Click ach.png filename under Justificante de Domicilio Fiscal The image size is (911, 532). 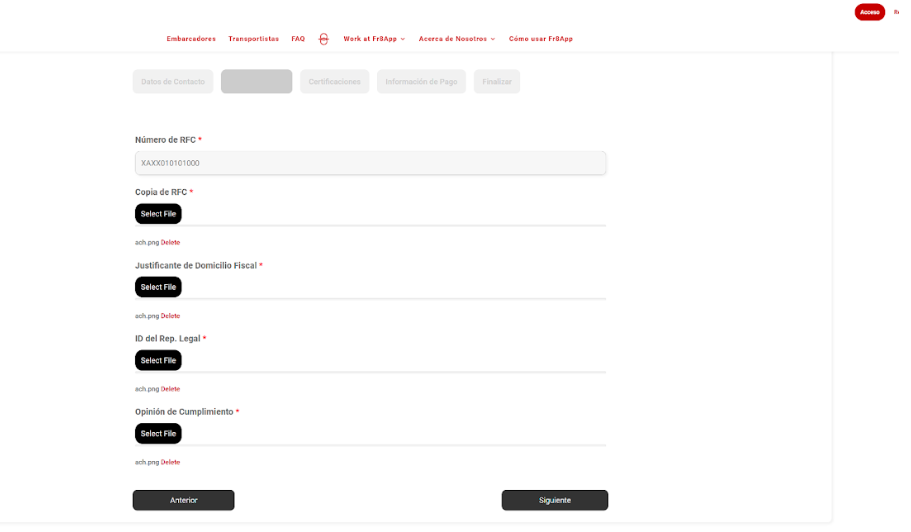point(147,316)
